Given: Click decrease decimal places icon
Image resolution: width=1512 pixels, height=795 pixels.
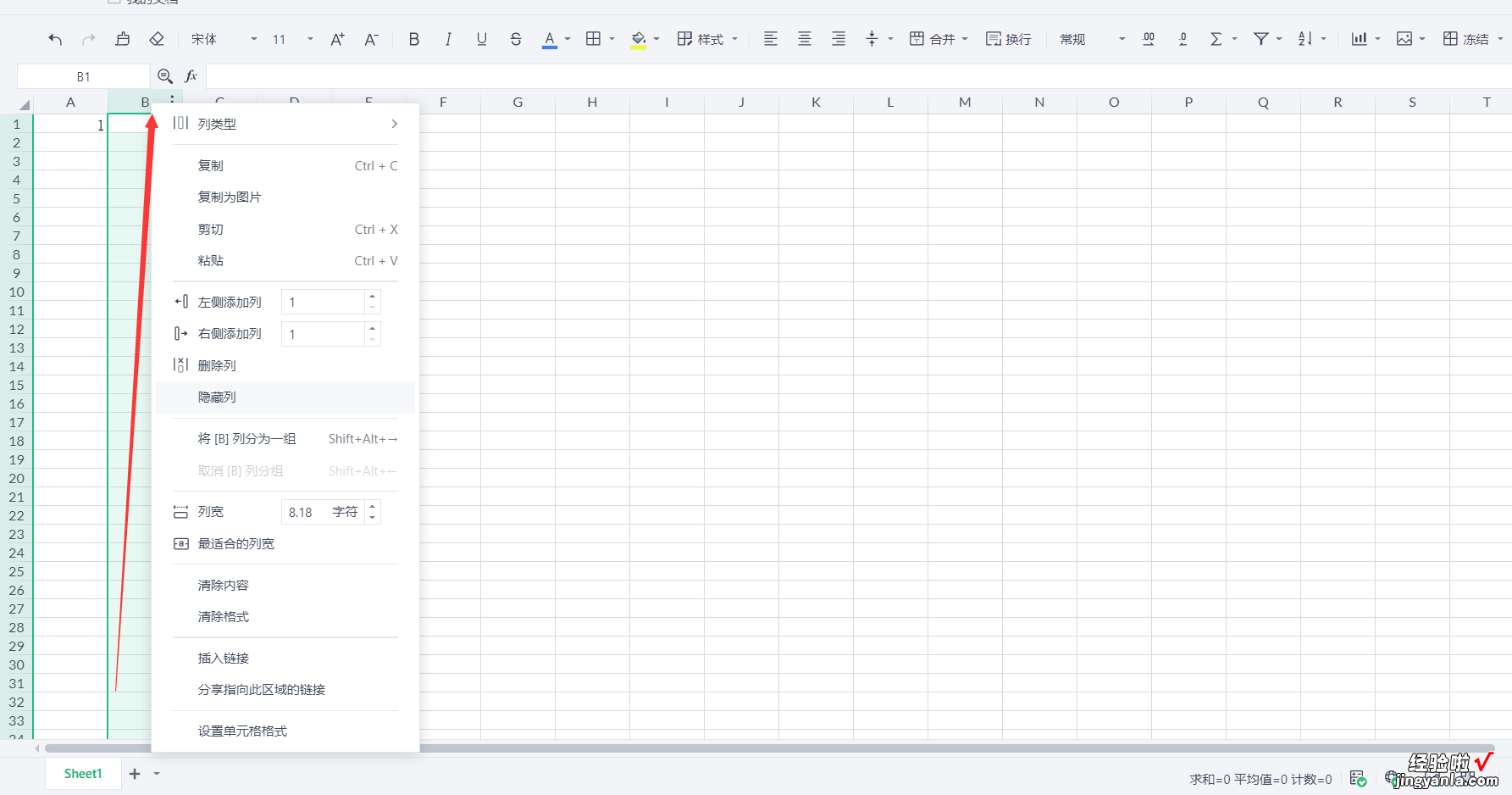Looking at the screenshot, I should point(1183,39).
